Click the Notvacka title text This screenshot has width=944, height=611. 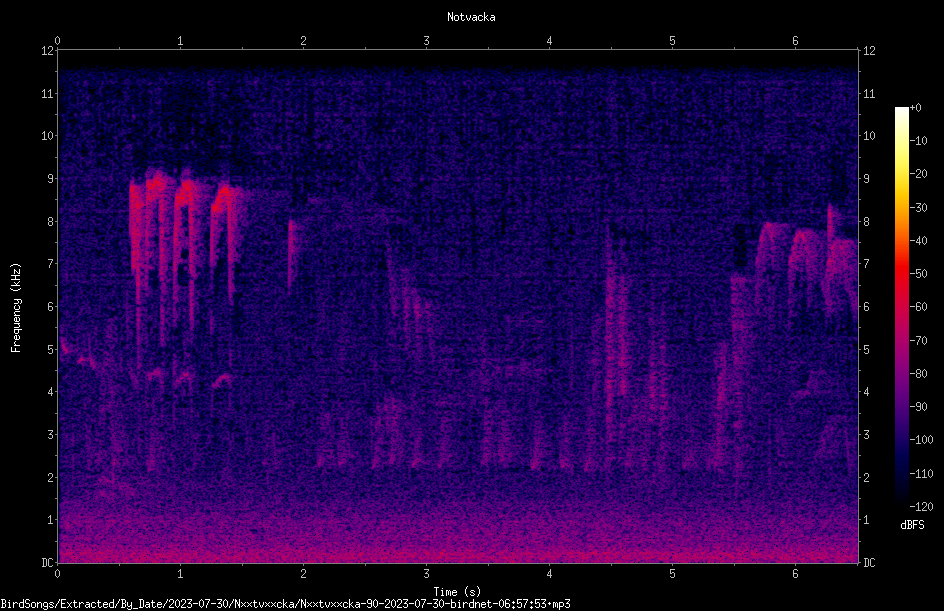pyautogui.click(x=471, y=17)
